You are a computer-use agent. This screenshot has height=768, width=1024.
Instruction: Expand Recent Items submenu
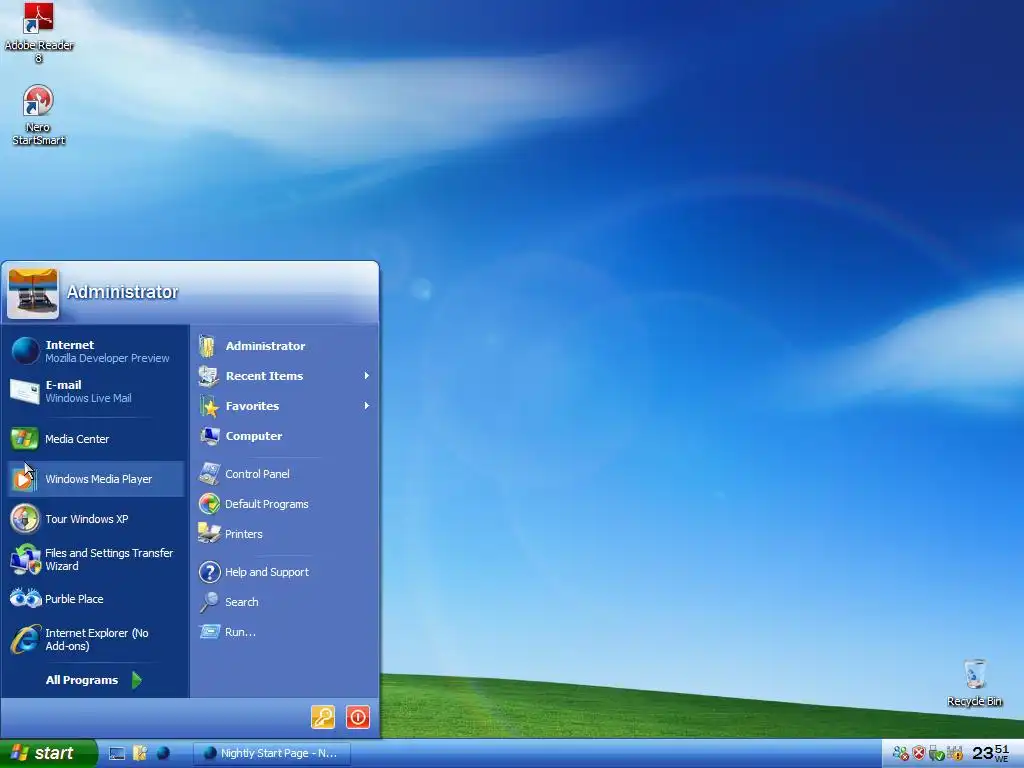click(285, 376)
